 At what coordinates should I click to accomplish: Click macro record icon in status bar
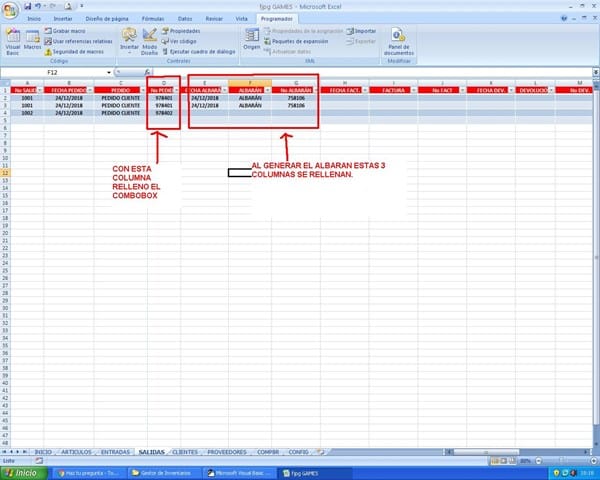39,461
